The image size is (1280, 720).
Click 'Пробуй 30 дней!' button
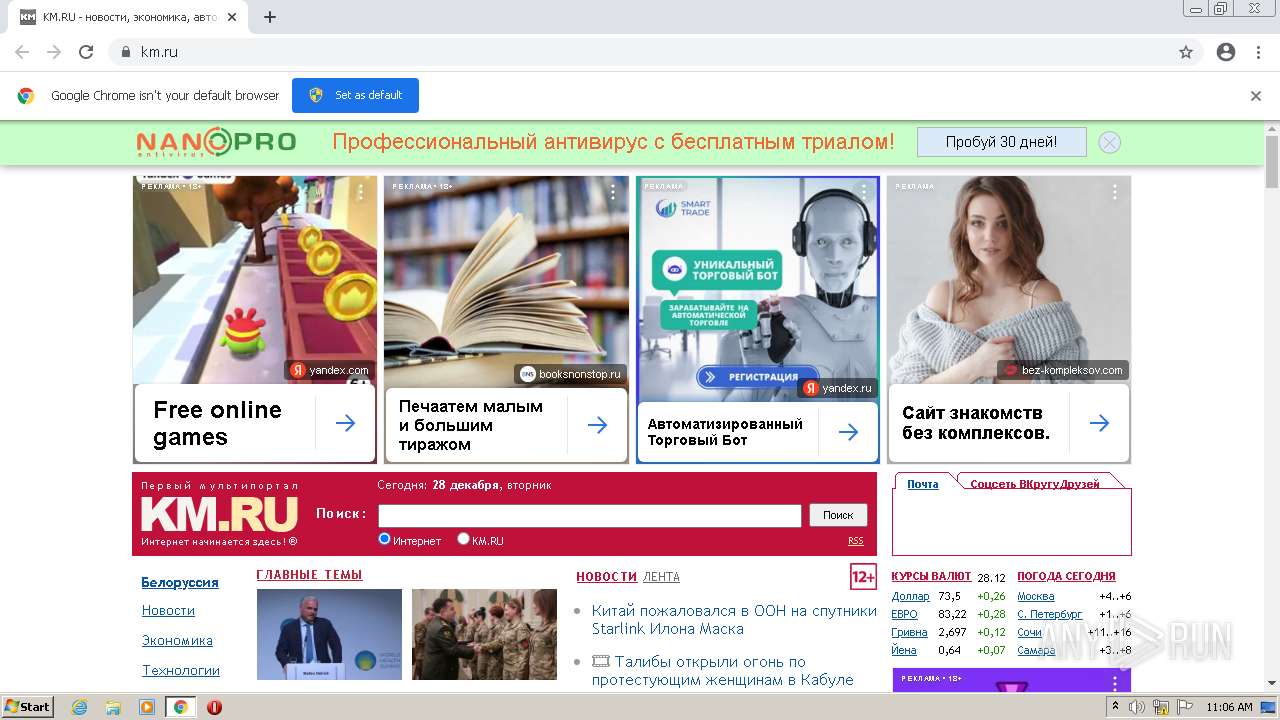point(1001,142)
